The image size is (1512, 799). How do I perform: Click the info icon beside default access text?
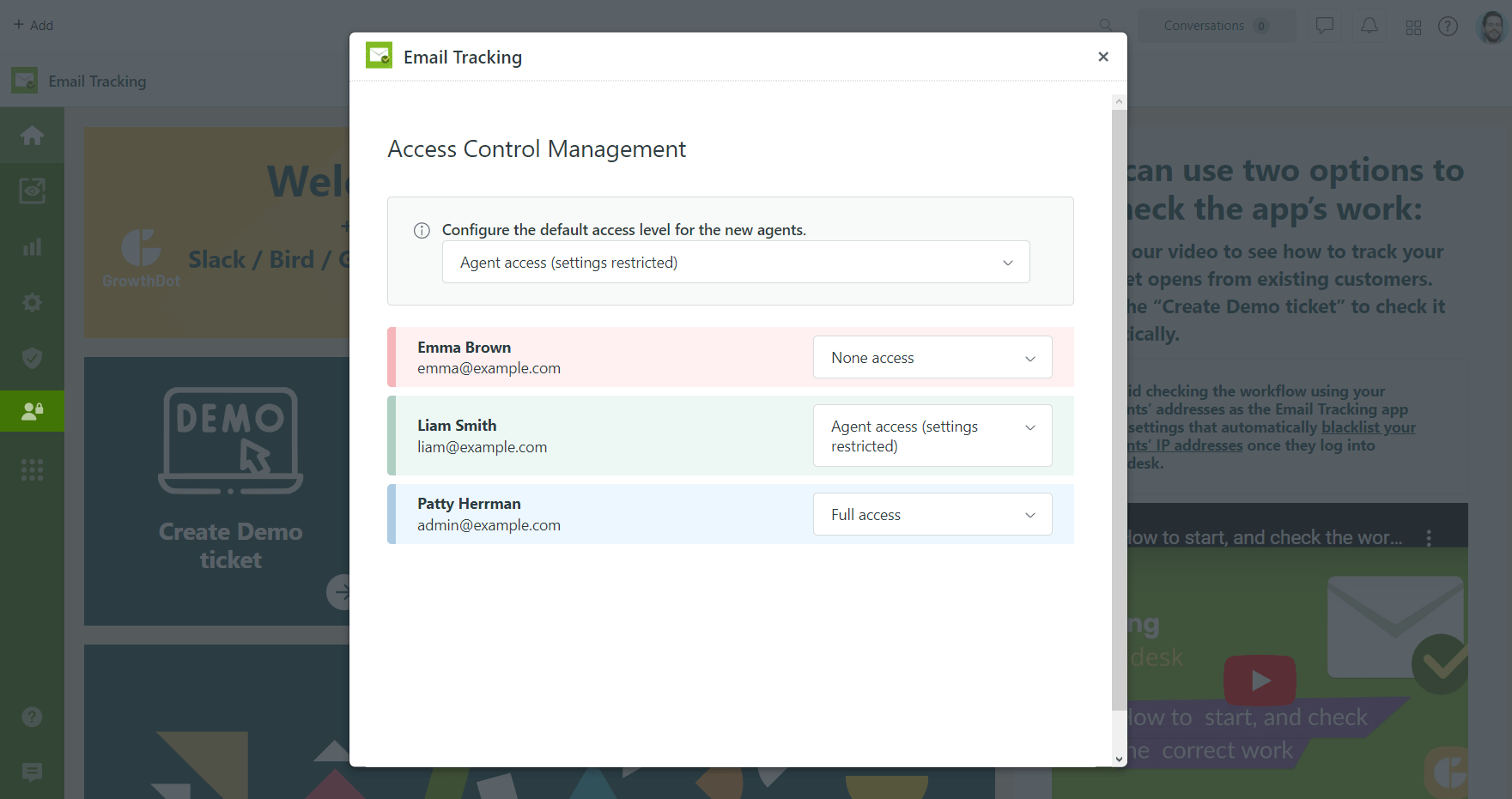click(422, 230)
